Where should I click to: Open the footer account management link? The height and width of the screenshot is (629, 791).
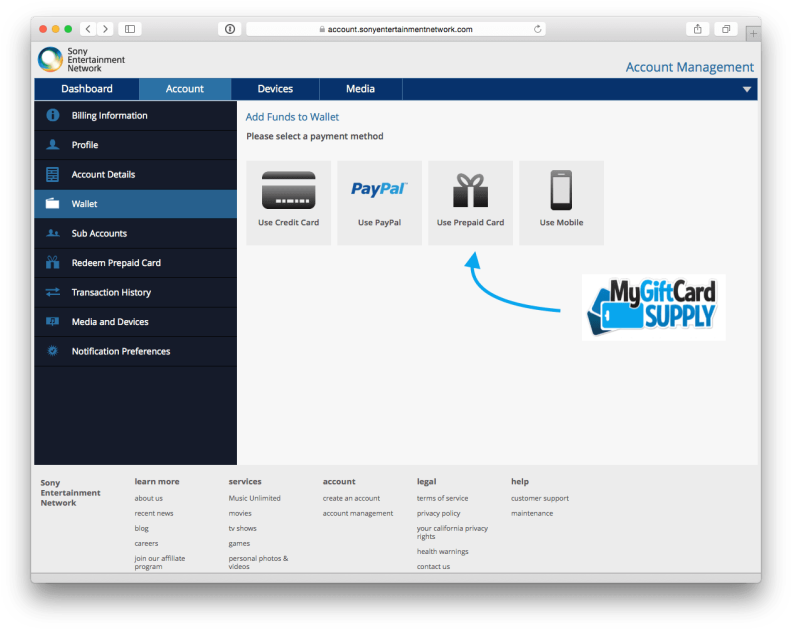[x=358, y=513]
